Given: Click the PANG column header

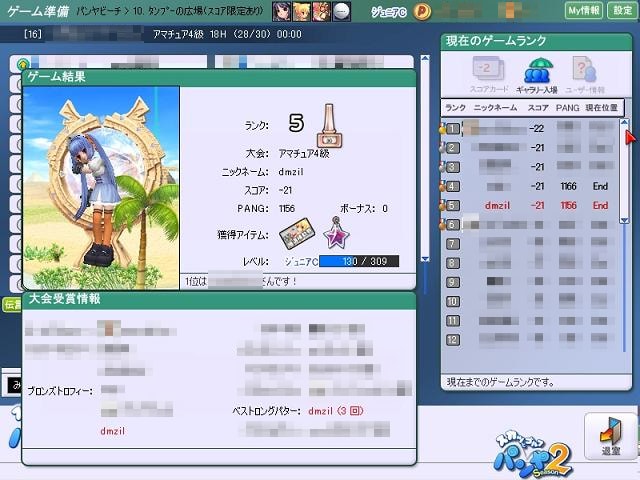Looking at the screenshot, I should click(x=567, y=108).
